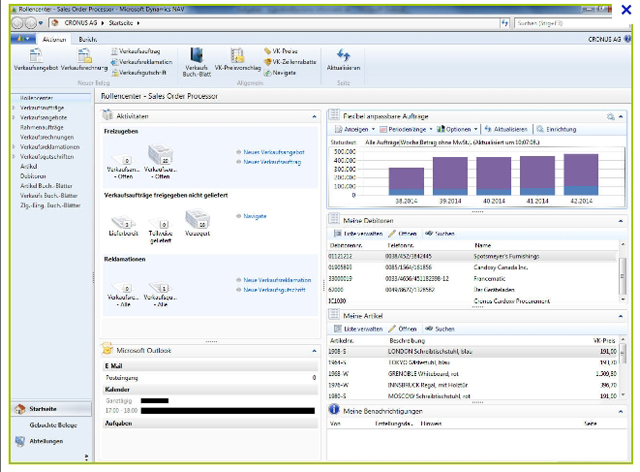Viewport: 640px width, 472px height.
Task: Click Einrichtung in chart toolbar
Action: point(557,129)
